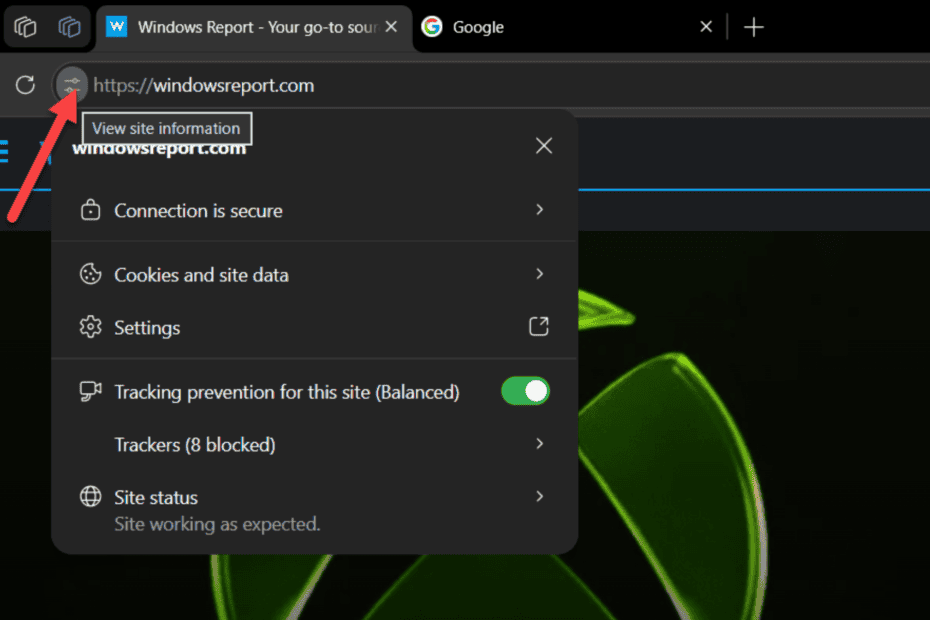
Task: Open Settings for this site
Action: coord(313,328)
